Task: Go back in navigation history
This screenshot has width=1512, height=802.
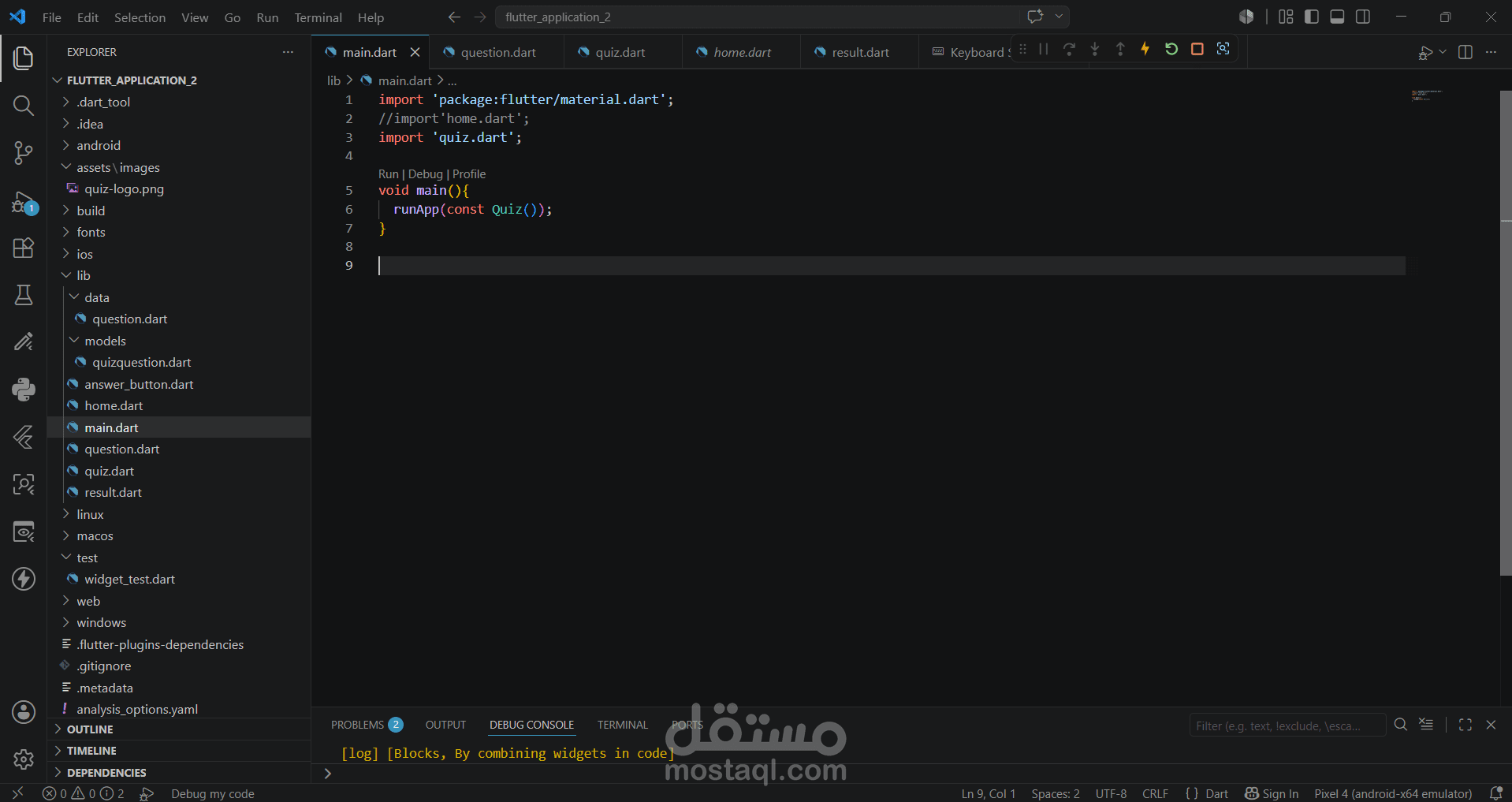Action: (454, 17)
